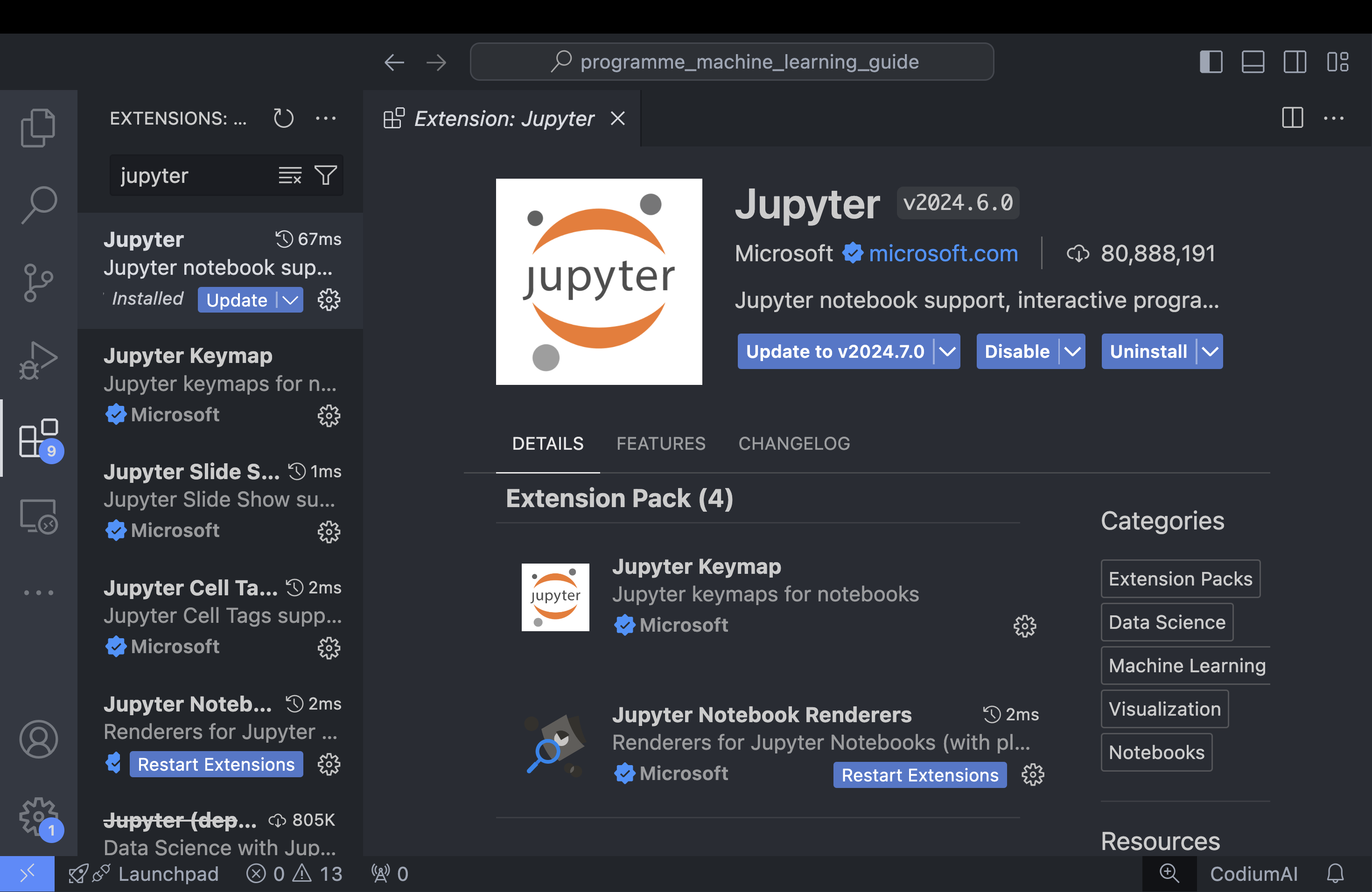Image resolution: width=1372 pixels, height=892 pixels.
Task: Click CodiumAI in the status bar
Action: point(1253,874)
